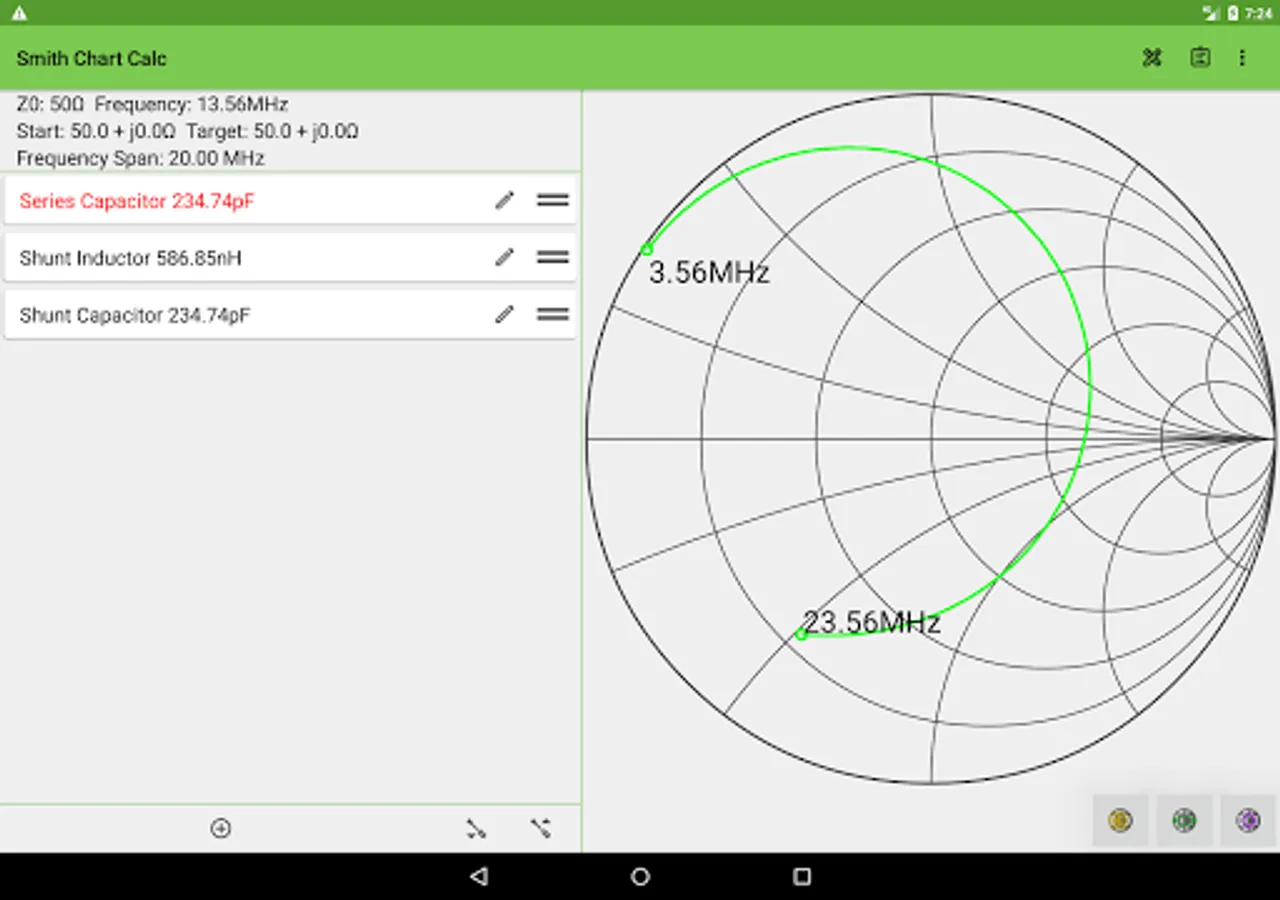Edit the Shunt Capacitor 234.74pF component

coord(504,315)
